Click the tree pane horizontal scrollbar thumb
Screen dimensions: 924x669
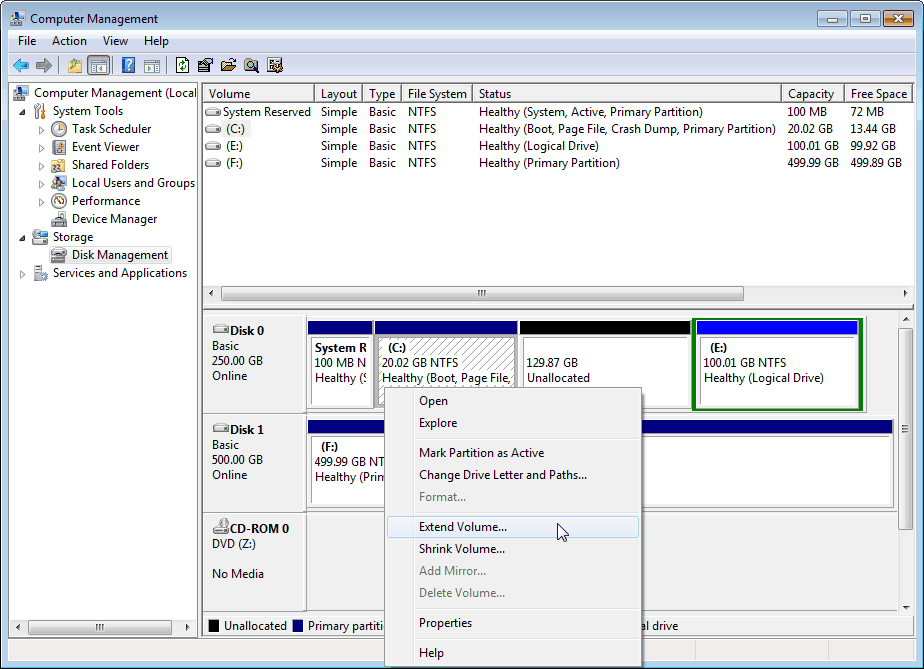(x=100, y=627)
